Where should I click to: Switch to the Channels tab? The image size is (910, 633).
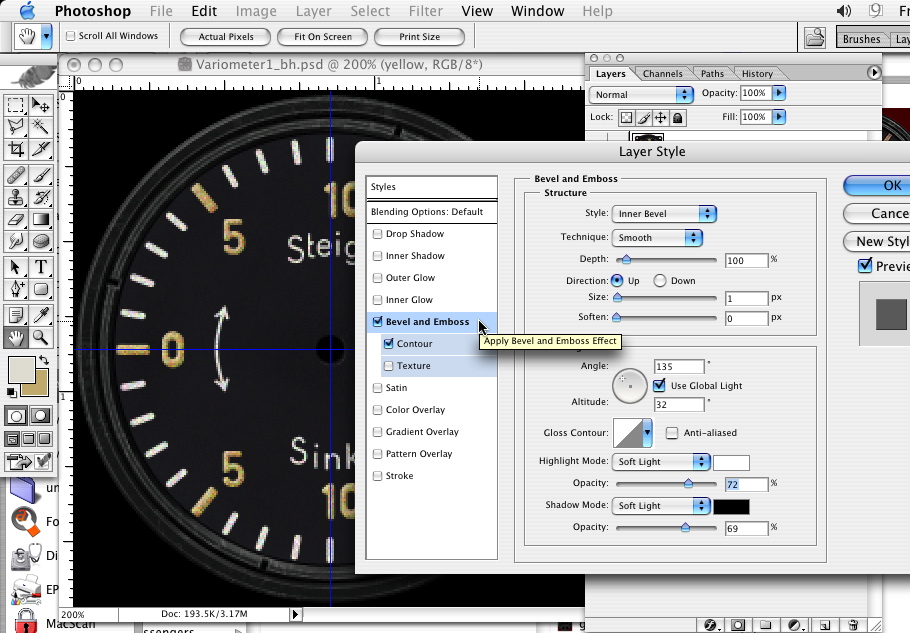click(662, 74)
